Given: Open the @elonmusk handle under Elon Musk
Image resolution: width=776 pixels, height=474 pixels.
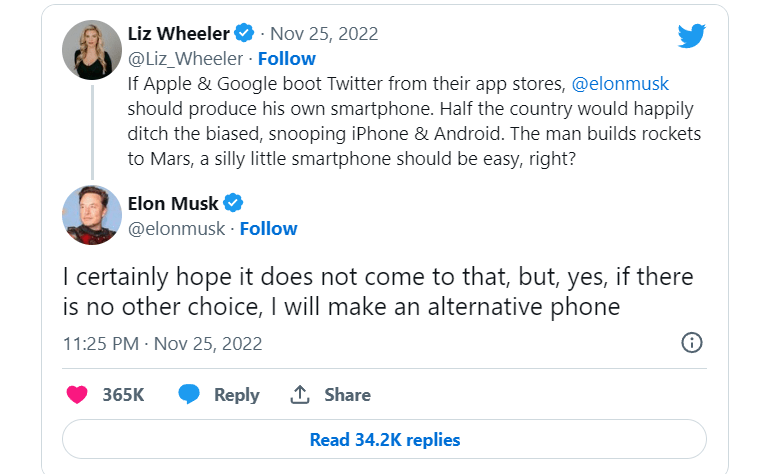Looking at the screenshot, I should coord(176,229).
